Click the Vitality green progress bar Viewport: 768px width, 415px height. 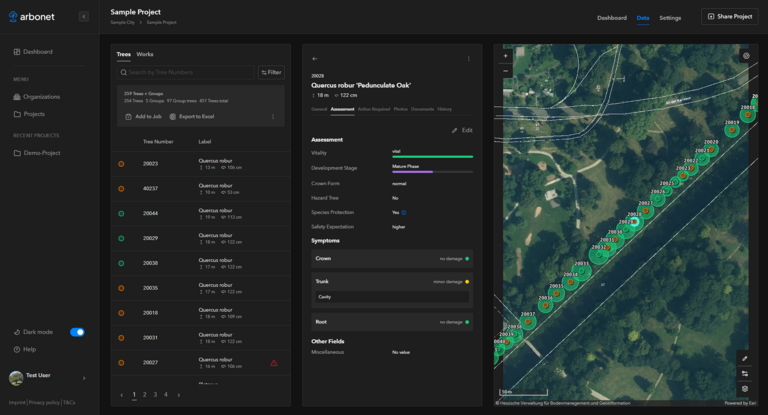pyautogui.click(x=432, y=157)
